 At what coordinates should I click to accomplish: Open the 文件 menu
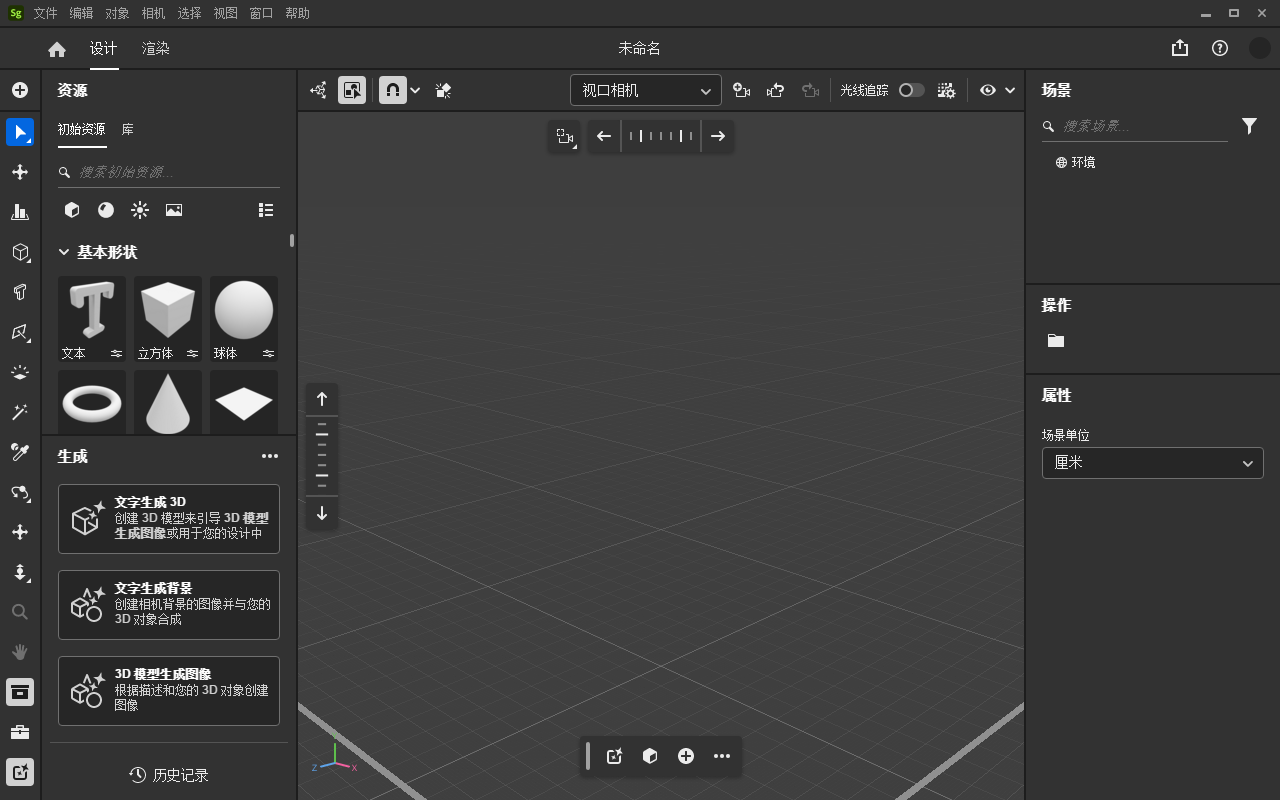[45, 13]
